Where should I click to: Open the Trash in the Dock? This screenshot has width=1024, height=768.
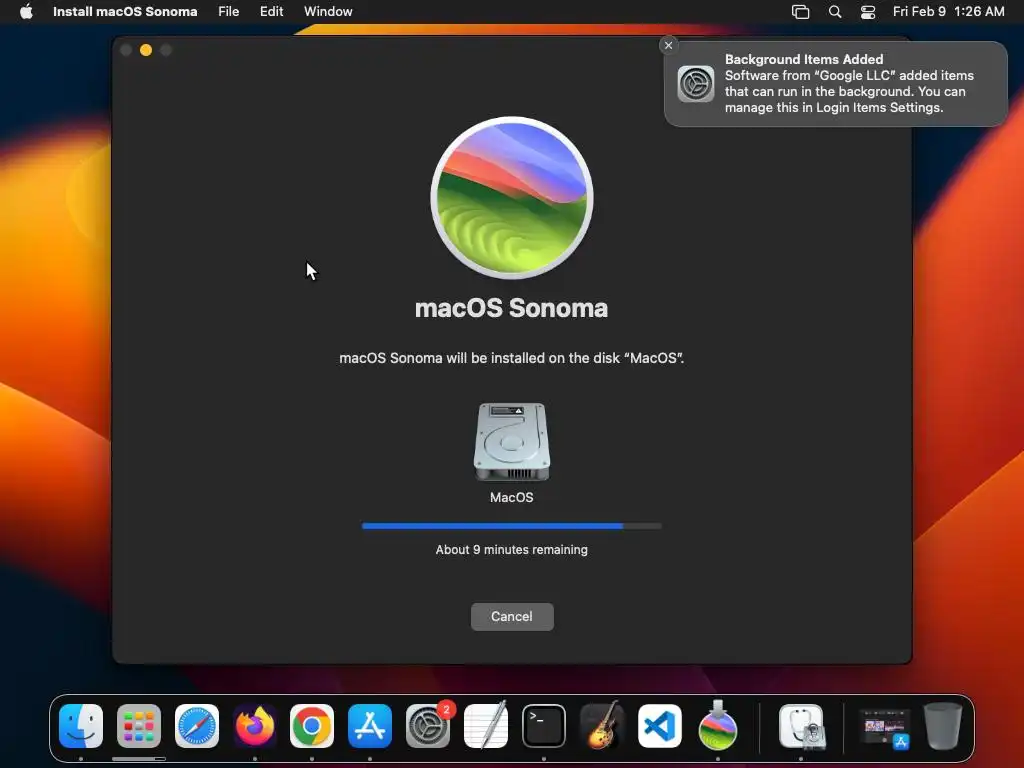(943, 726)
